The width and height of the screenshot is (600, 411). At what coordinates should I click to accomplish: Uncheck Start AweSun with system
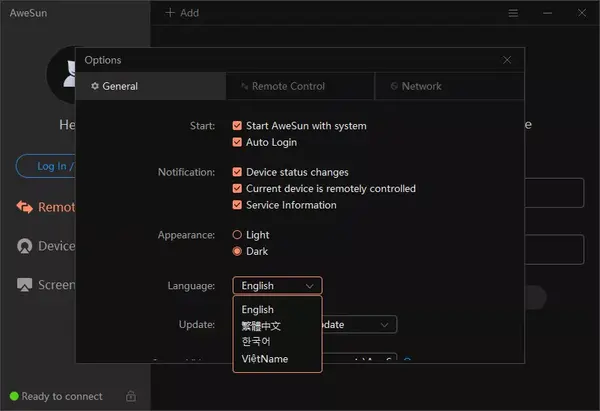click(x=237, y=126)
